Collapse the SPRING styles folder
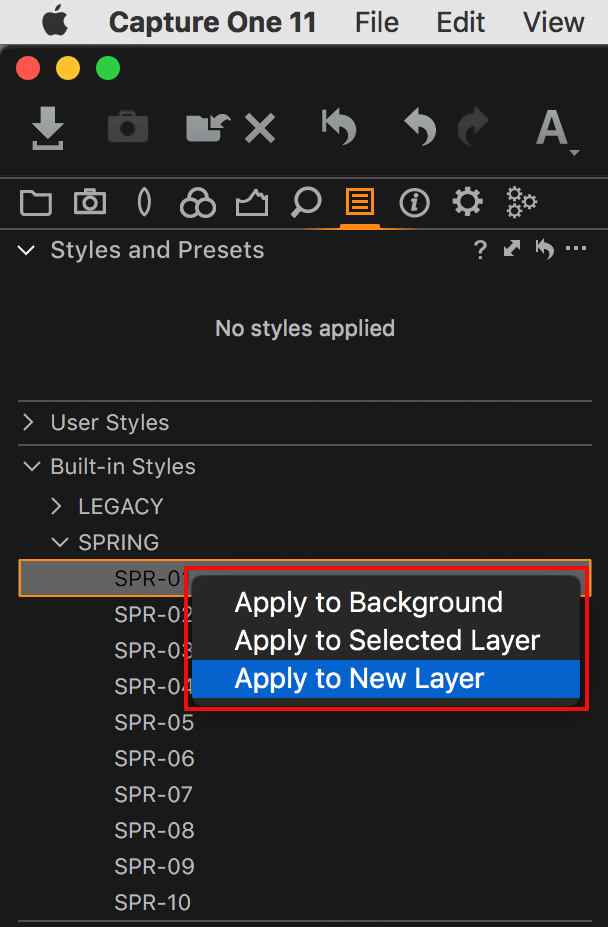 coord(60,542)
